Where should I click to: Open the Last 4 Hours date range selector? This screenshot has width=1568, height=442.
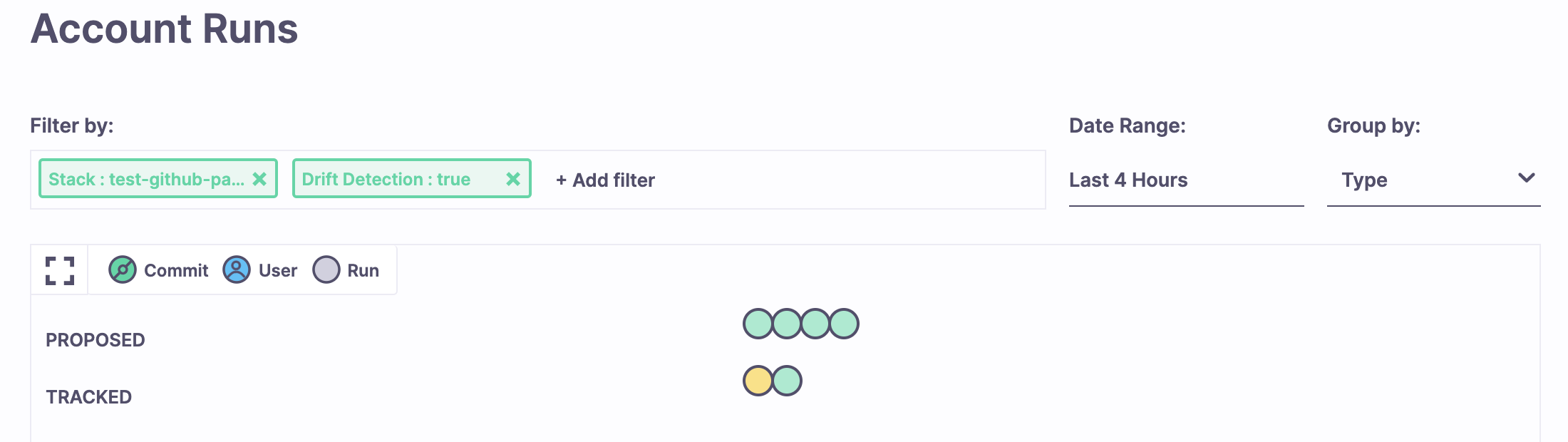(1128, 180)
